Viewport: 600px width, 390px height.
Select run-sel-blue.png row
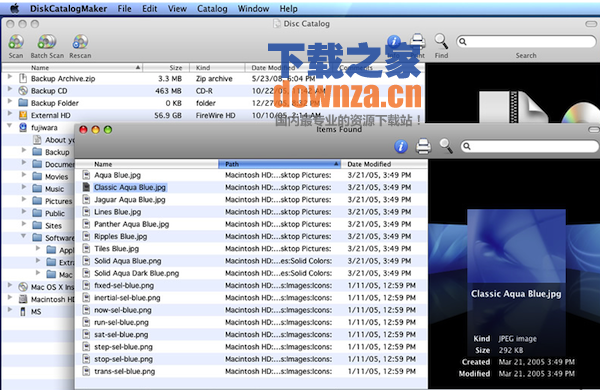pyautogui.click(x=251, y=322)
